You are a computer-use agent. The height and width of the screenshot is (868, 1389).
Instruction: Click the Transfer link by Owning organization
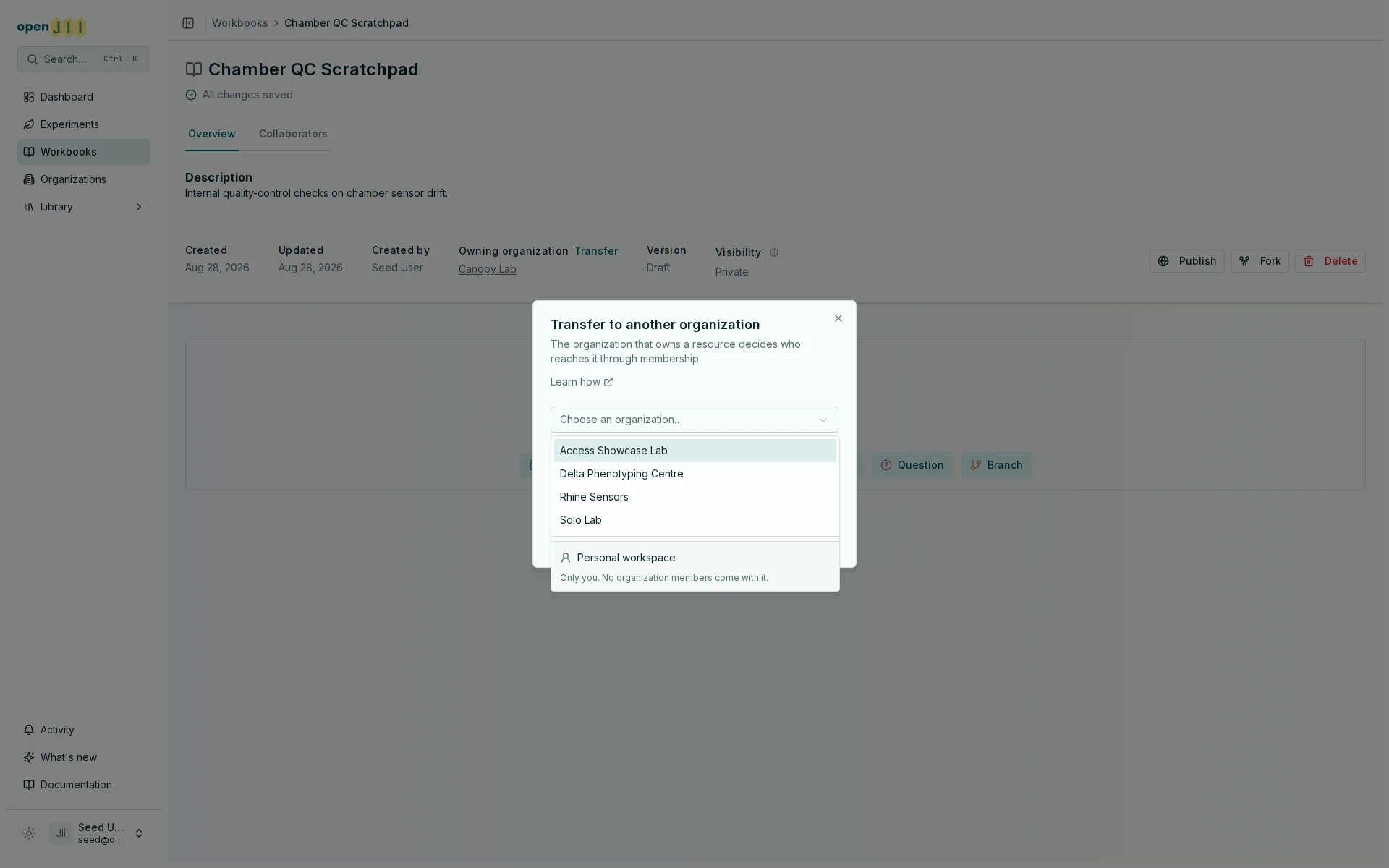point(596,251)
